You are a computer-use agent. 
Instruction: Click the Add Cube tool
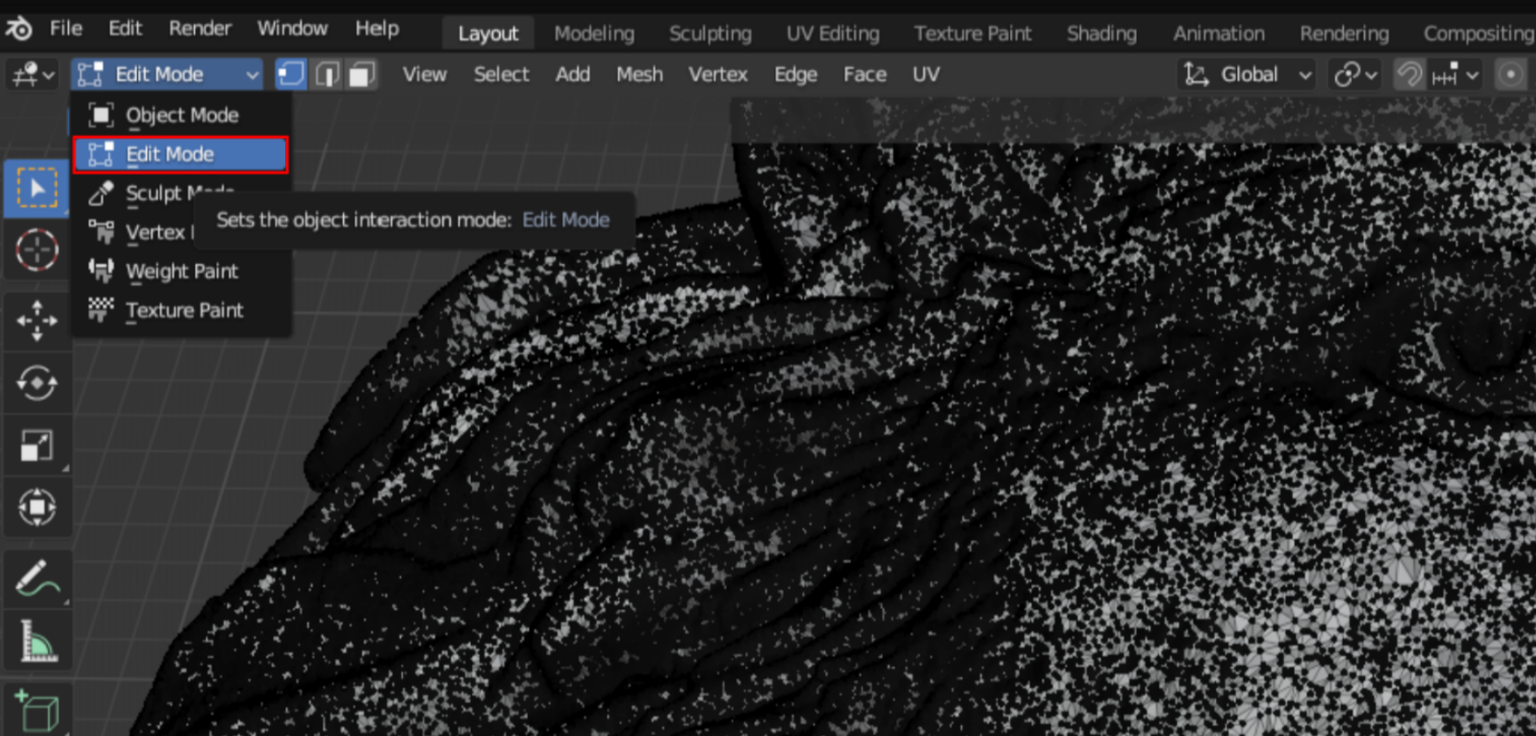click(37, 710)
